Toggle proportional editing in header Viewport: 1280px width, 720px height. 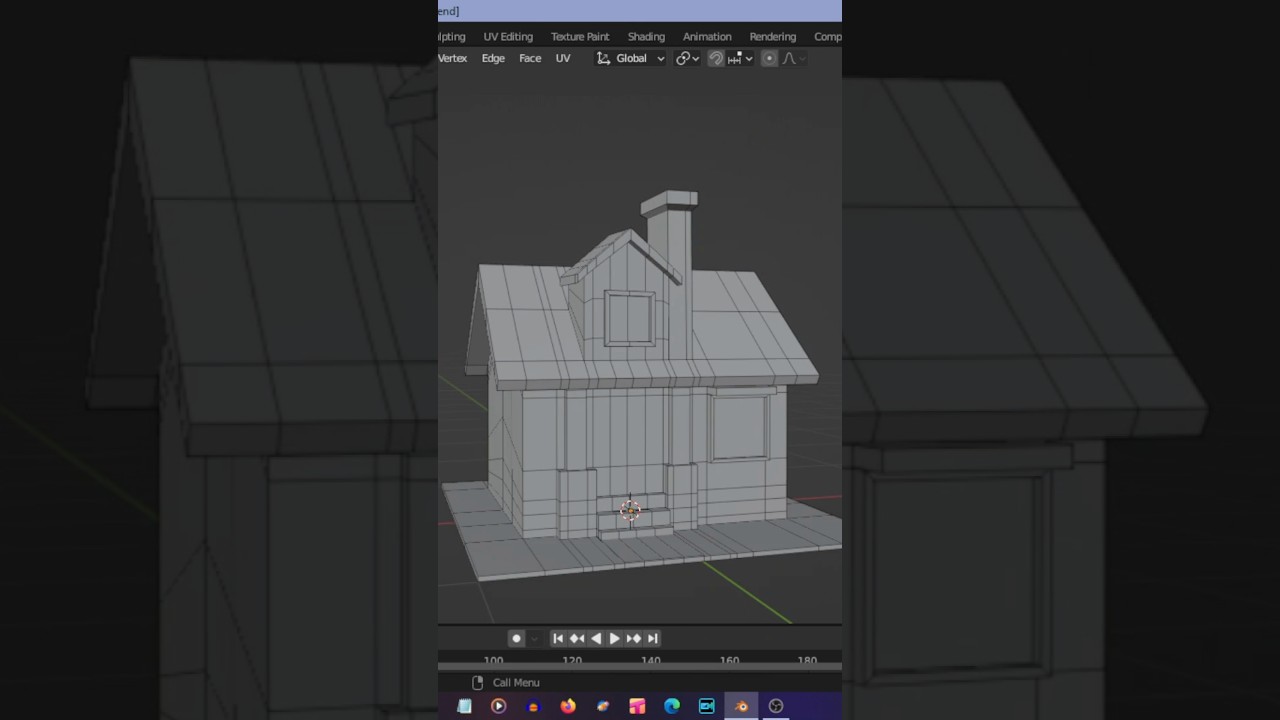click(769, 58)
